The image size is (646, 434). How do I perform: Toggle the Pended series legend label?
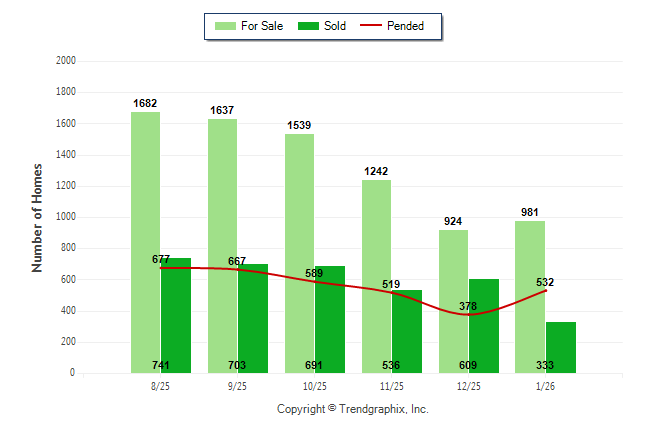tap(405, 26)
